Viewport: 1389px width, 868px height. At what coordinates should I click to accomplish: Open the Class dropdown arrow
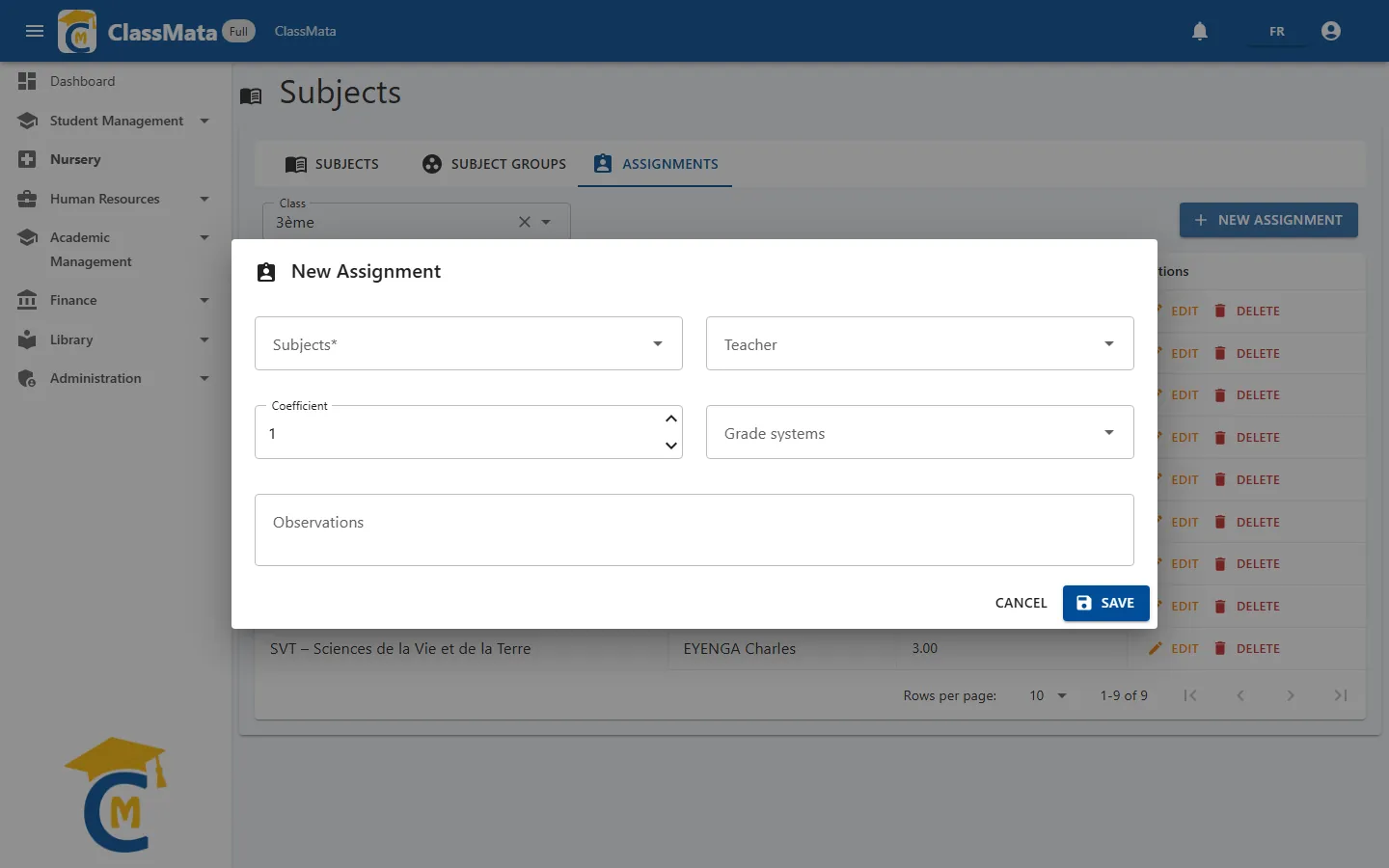point(546,222)
